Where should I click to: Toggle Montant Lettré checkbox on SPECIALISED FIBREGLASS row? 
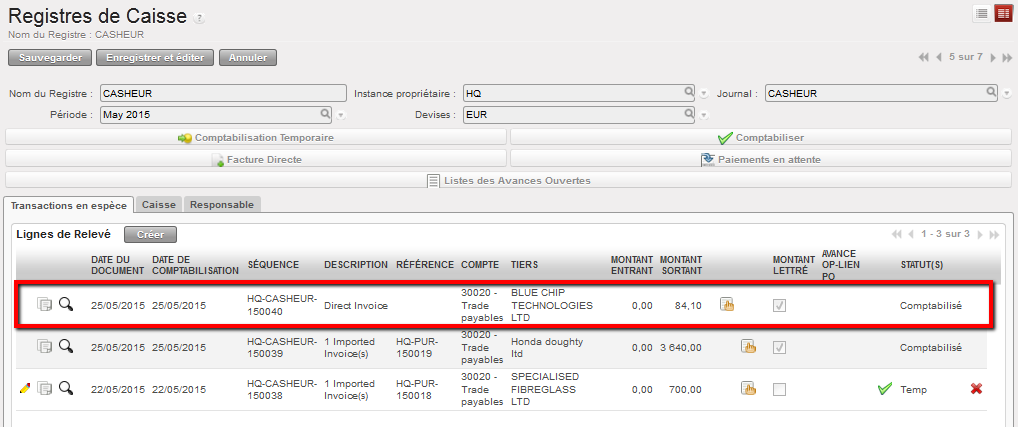(779, 389)
